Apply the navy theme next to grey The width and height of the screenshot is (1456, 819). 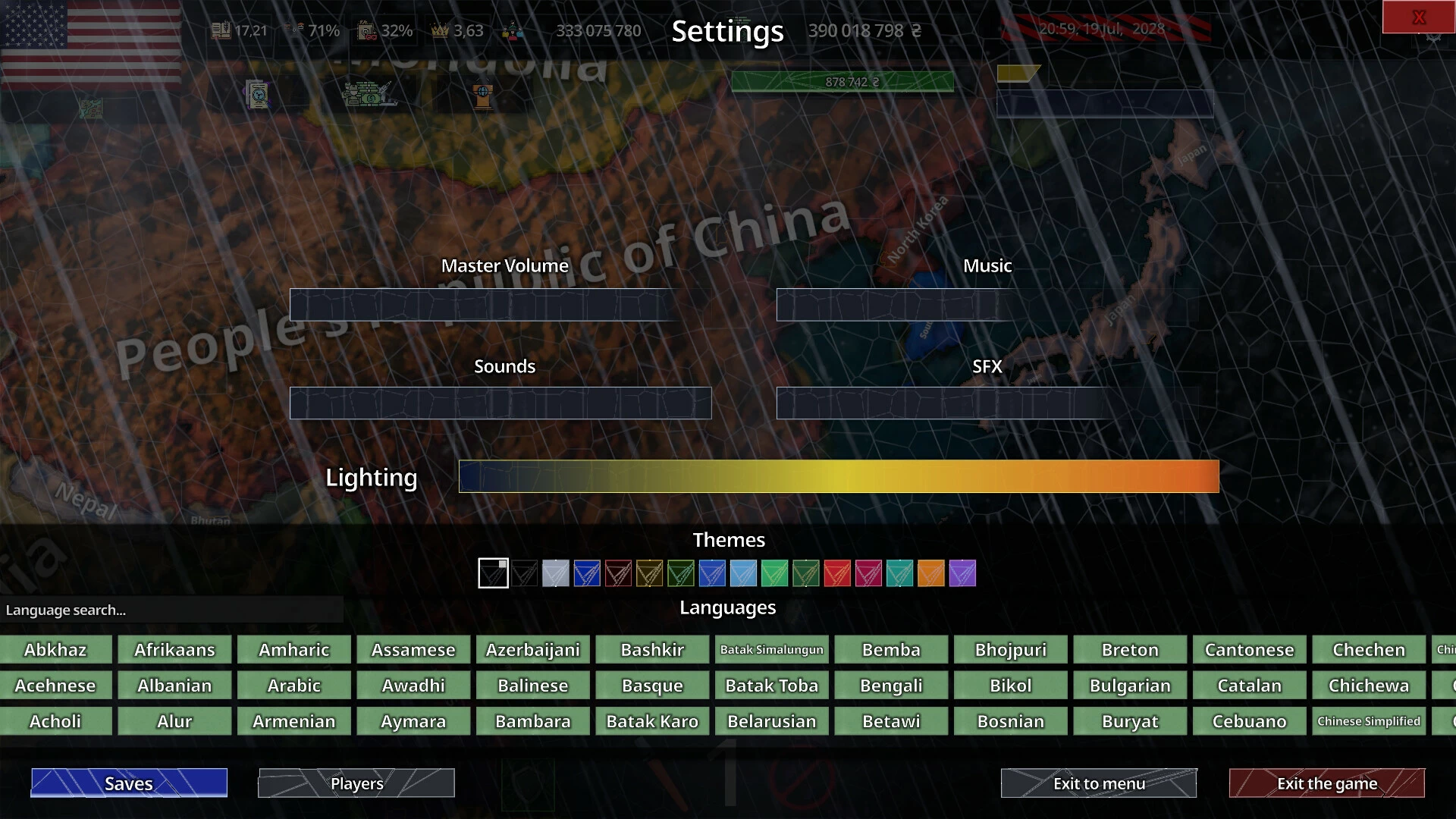point(587,573)
